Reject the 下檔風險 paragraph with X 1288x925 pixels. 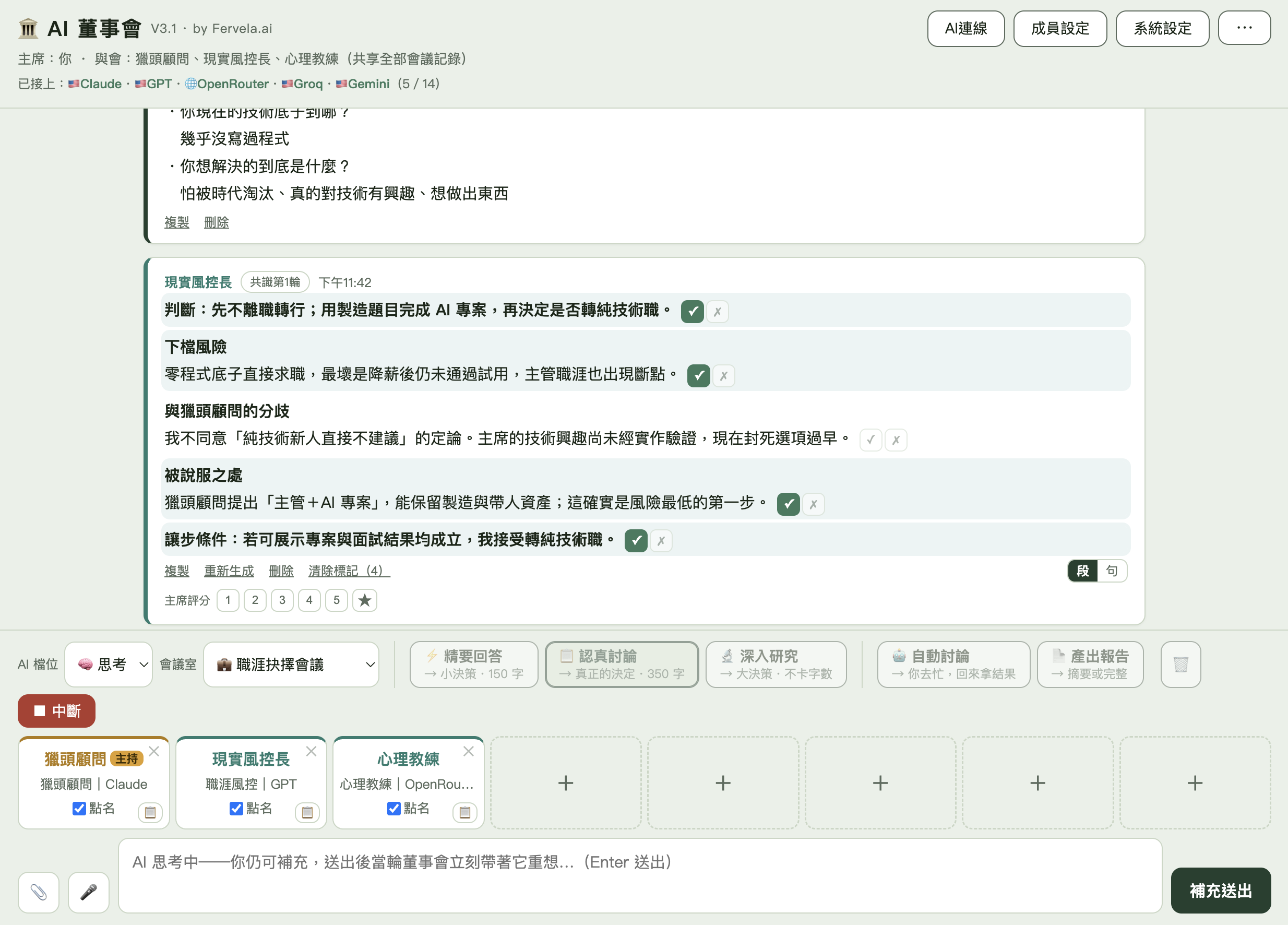[724, 375]
